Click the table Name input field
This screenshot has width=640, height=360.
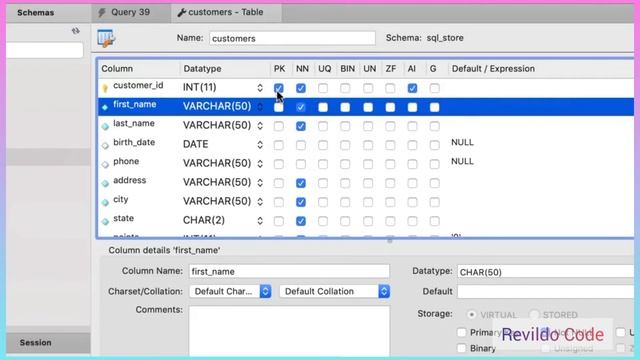click(292, 38)
